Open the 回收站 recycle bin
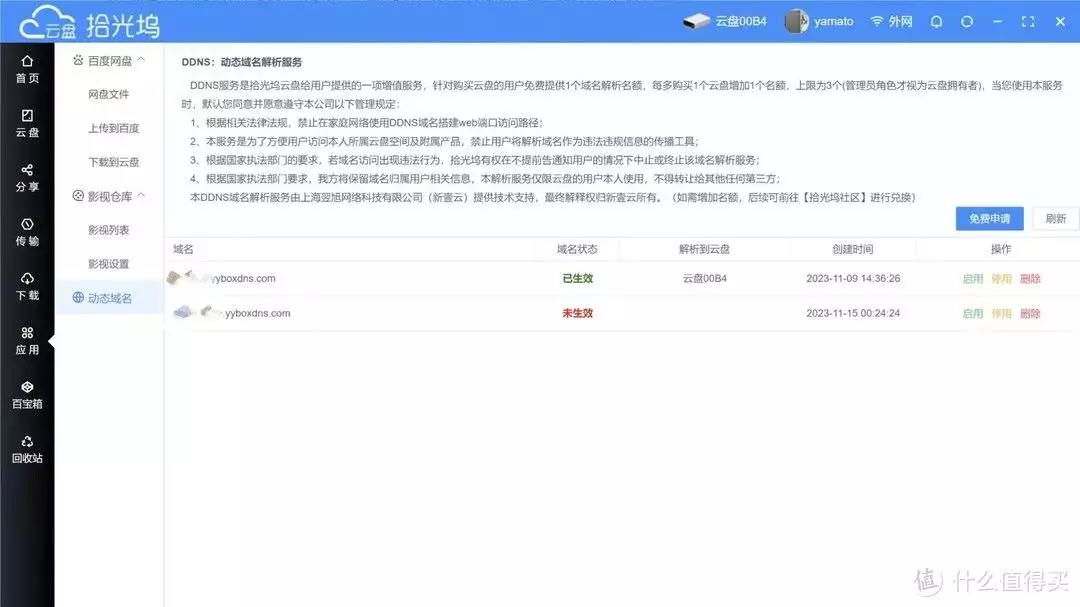 (x=27, y=450)
